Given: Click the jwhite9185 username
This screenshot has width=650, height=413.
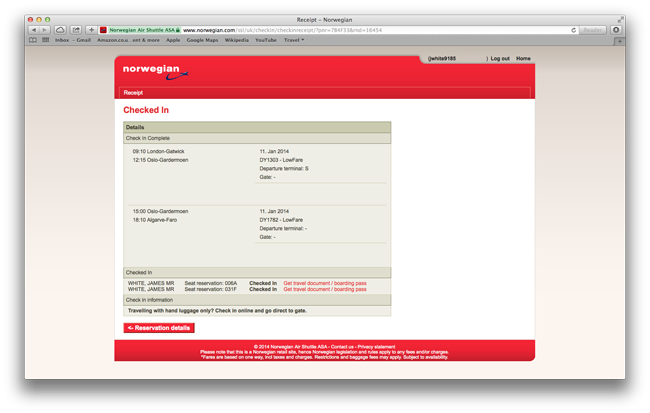Looking at the screenshot, I should coord(442,58).
